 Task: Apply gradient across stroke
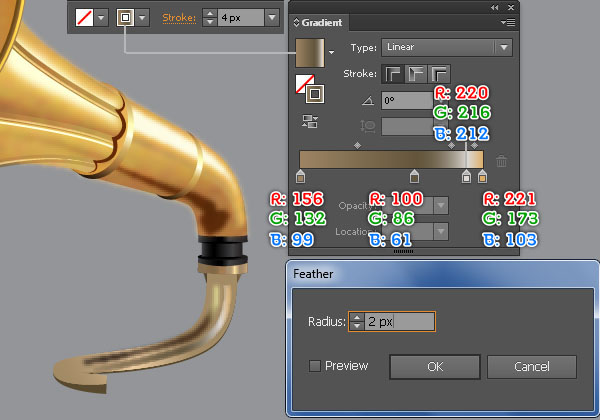tap(439, 74)
